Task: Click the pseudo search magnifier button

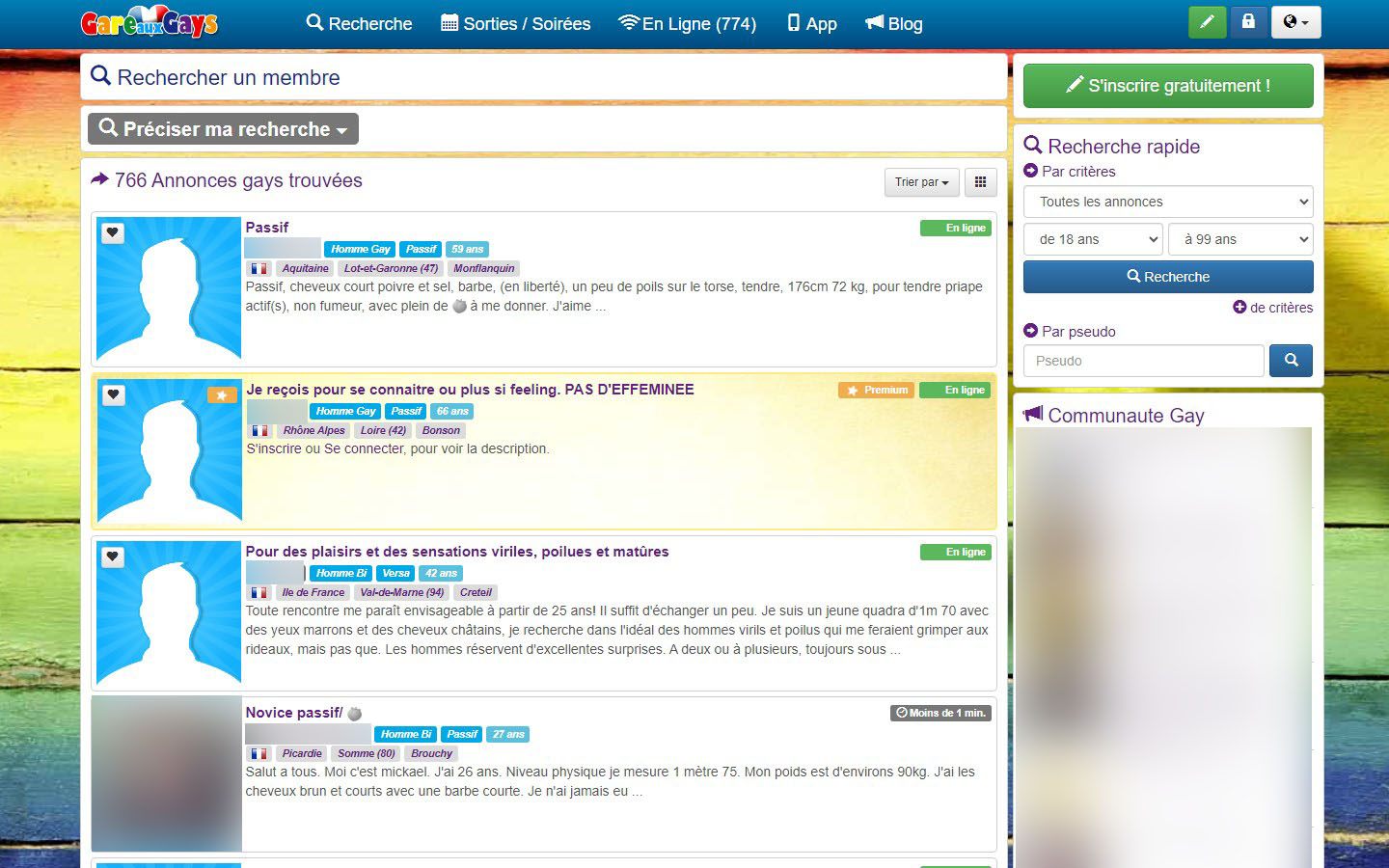Action: (x=1291, y=361)
